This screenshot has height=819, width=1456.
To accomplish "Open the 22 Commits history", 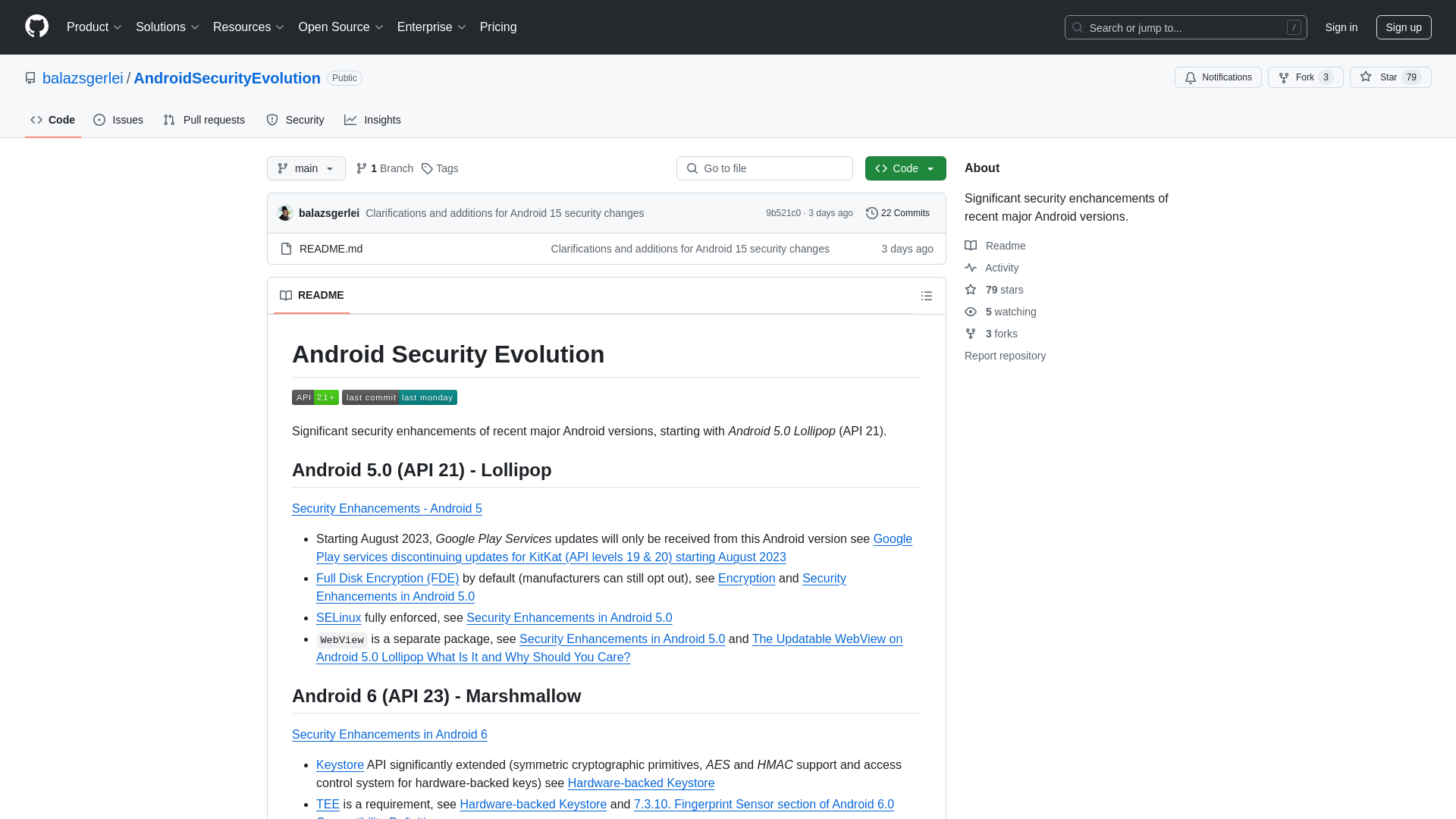I will point(898,213).
